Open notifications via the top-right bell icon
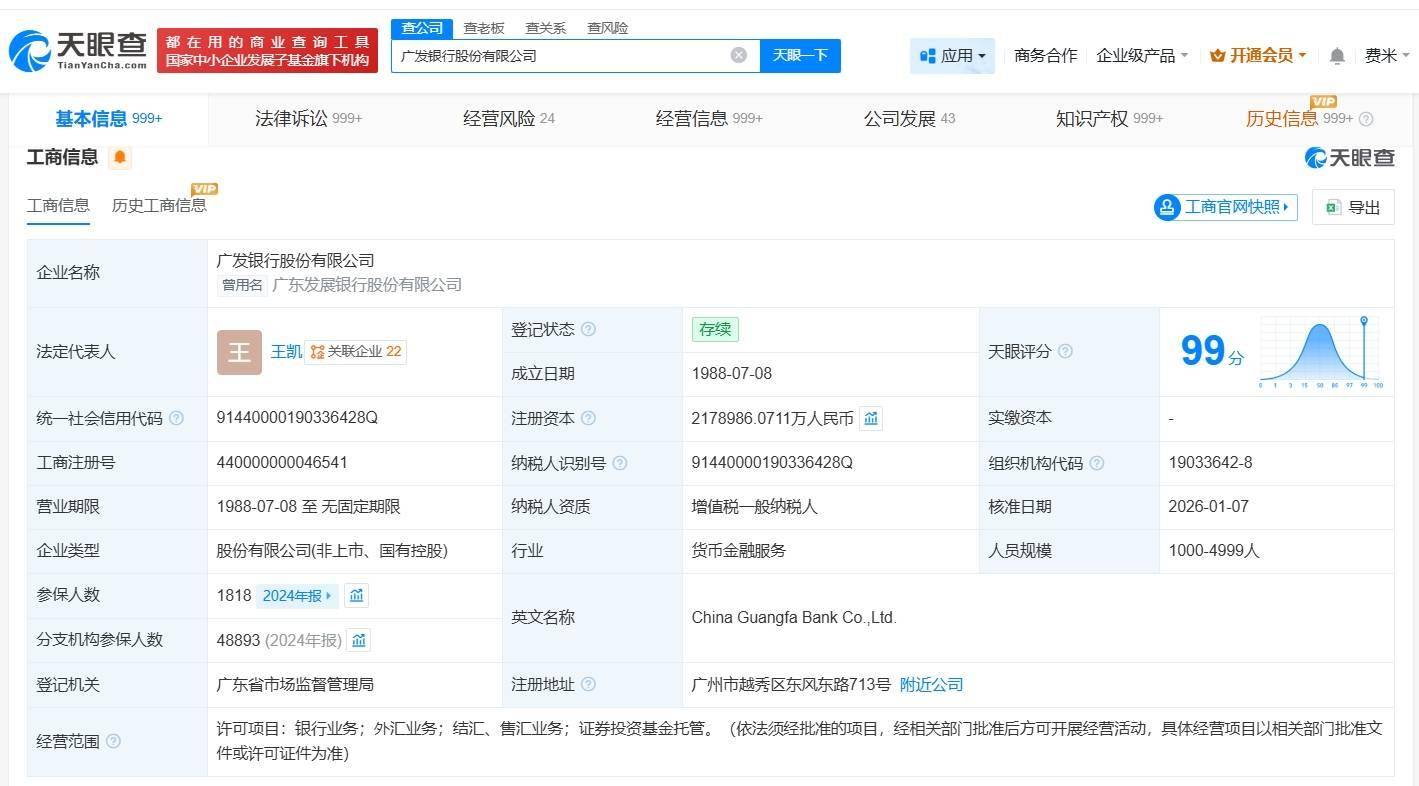The width and height of the screenshot is (1419, 786). pos(1336,56)
